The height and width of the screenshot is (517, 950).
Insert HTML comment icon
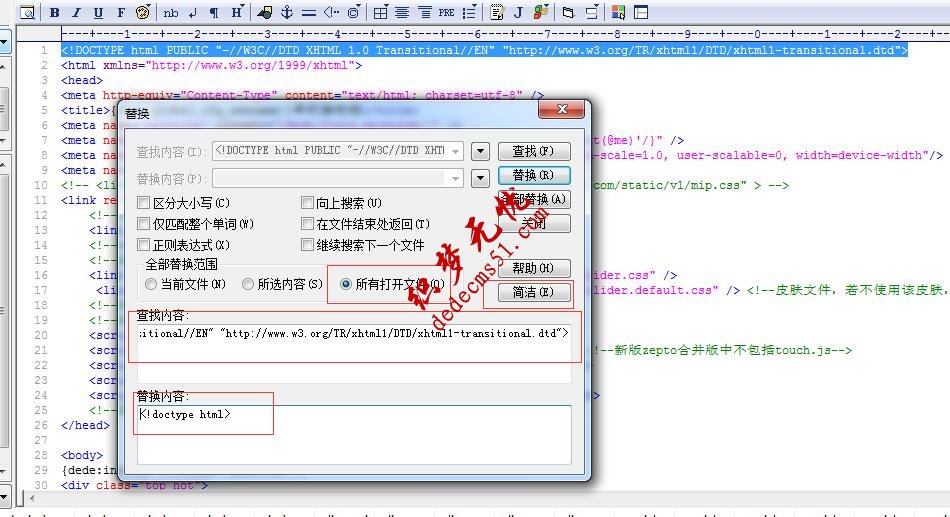(x=331, y=12)
